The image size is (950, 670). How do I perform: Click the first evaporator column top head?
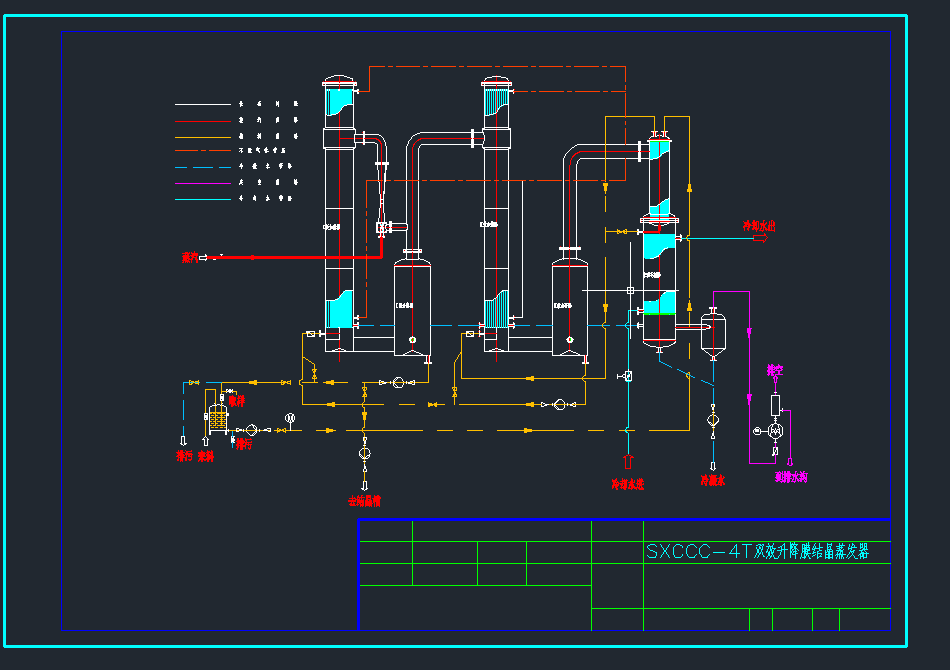[x=338, y=84]
